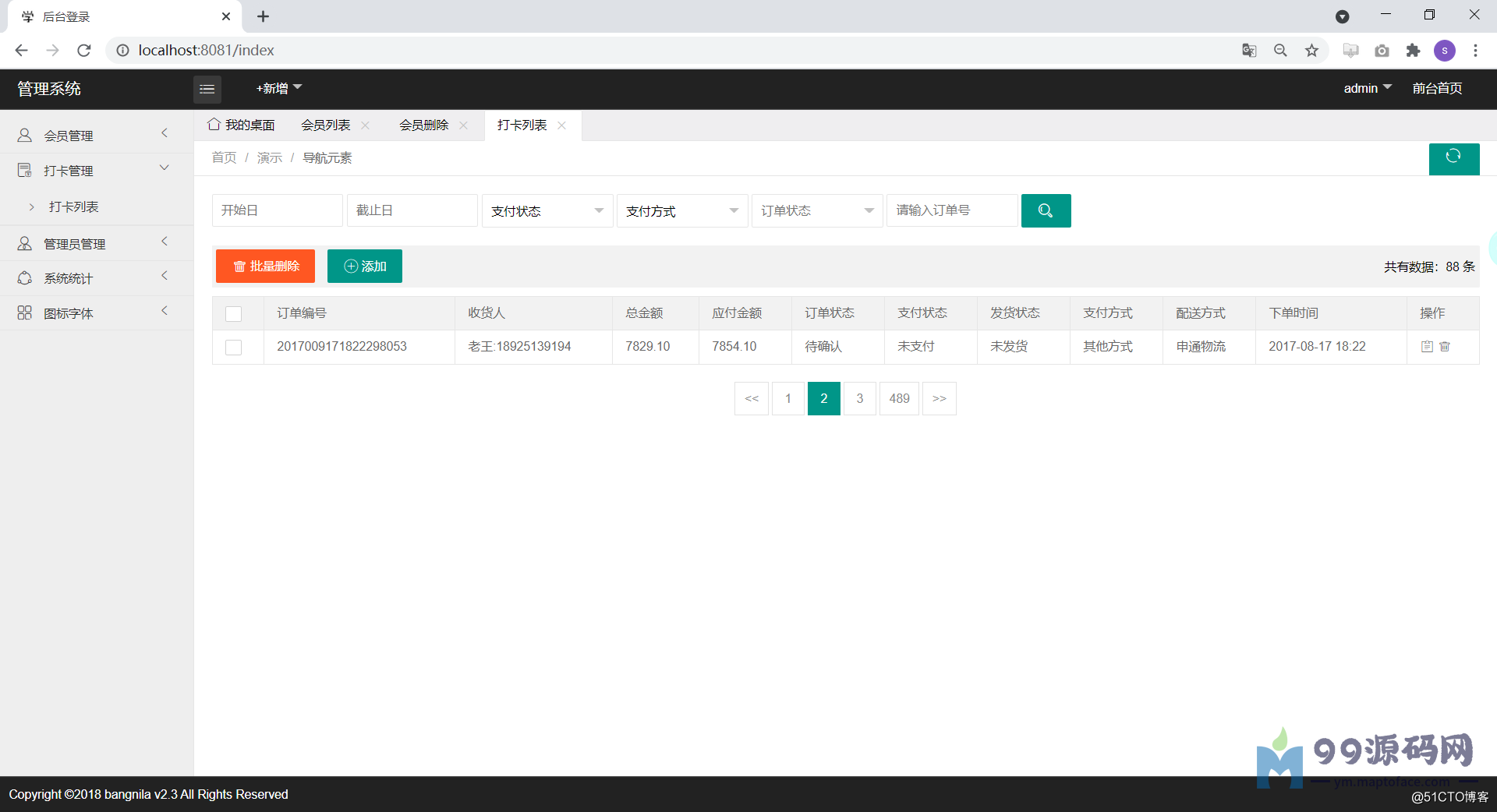Open the 支付状态 filter dropdown
Viewport: 1497px width, 812px height.
pos(547,210)
